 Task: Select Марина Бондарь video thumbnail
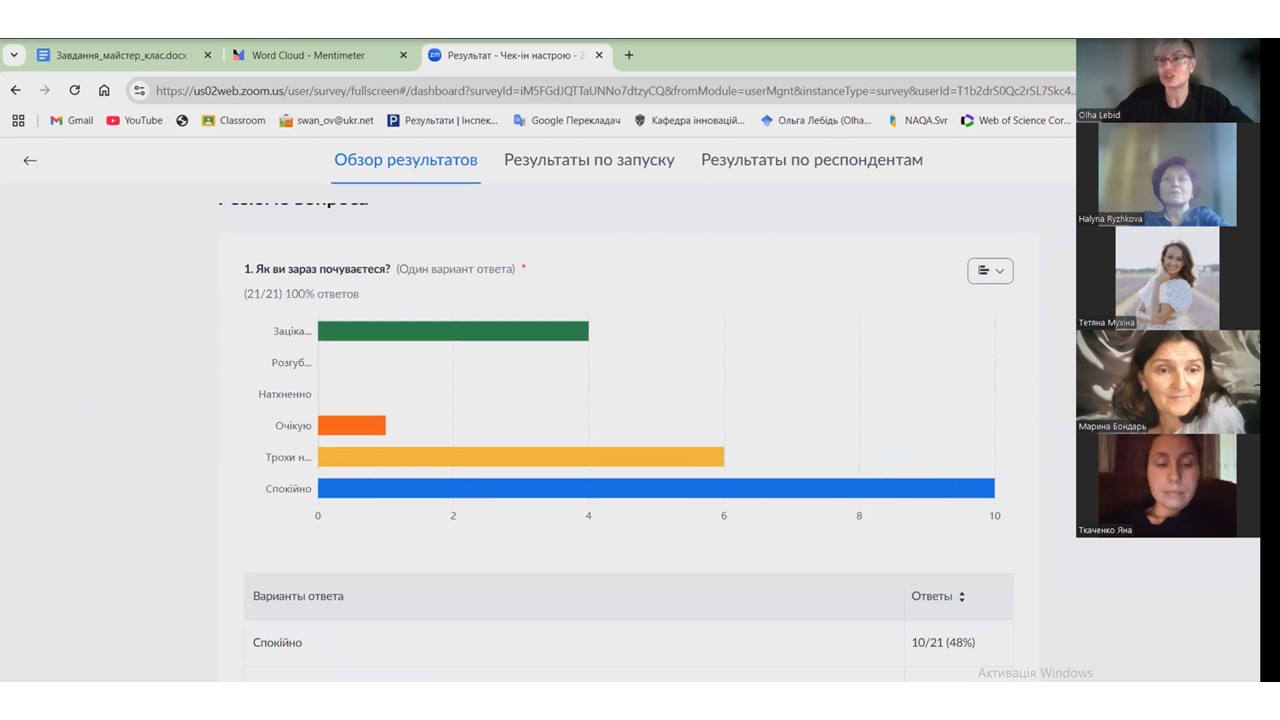click(x=1168, y=382)
